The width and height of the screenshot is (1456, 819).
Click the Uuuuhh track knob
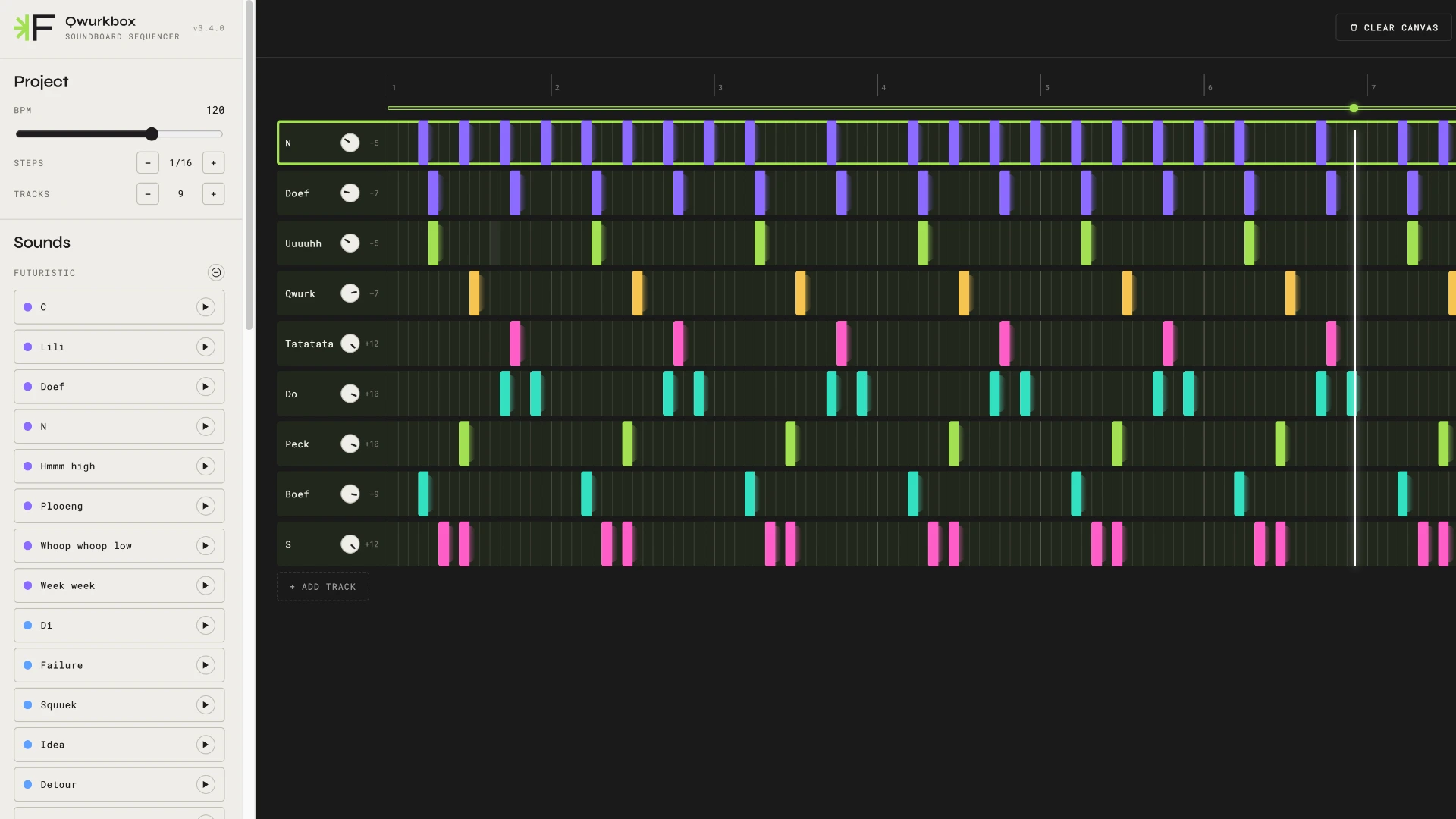(x=350, y=243)
